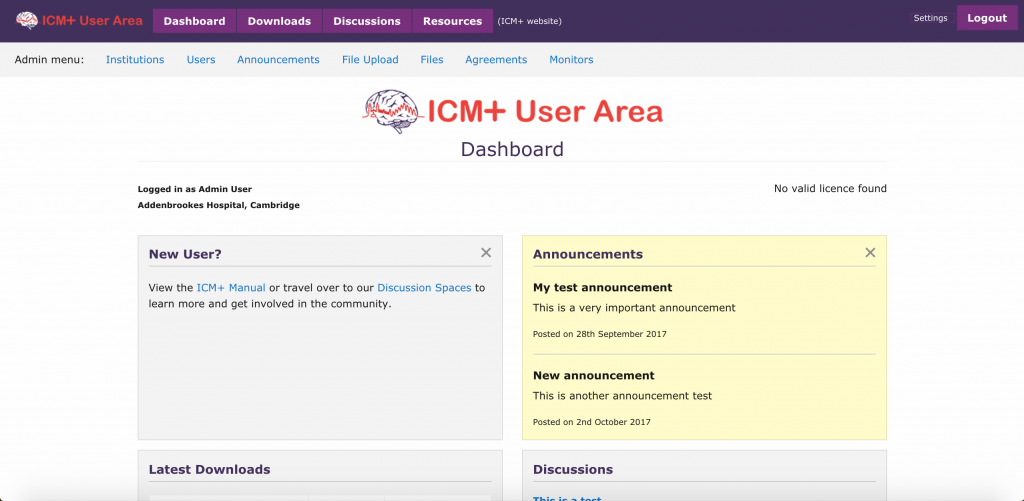Select Agreements from the admin menu
The width and height of the screenshot is (1024, 501).
click(x=496, y=60)
